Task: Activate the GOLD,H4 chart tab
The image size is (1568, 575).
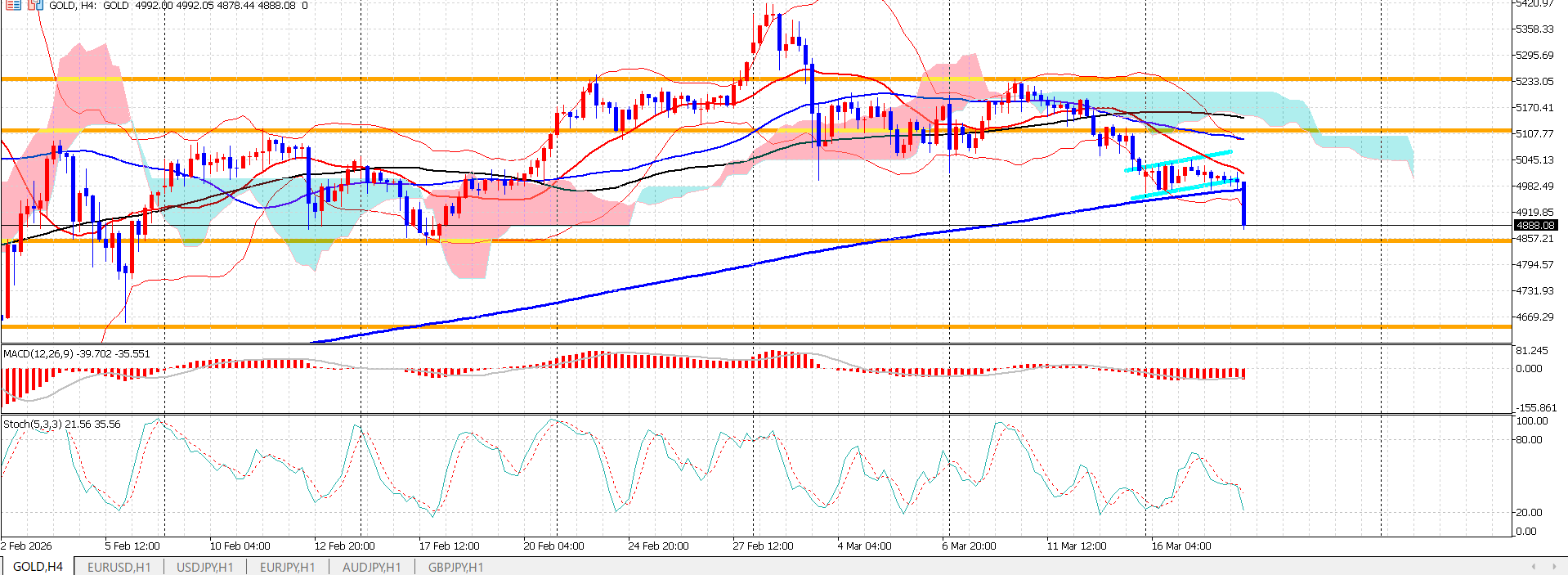Action: (38, 567)
